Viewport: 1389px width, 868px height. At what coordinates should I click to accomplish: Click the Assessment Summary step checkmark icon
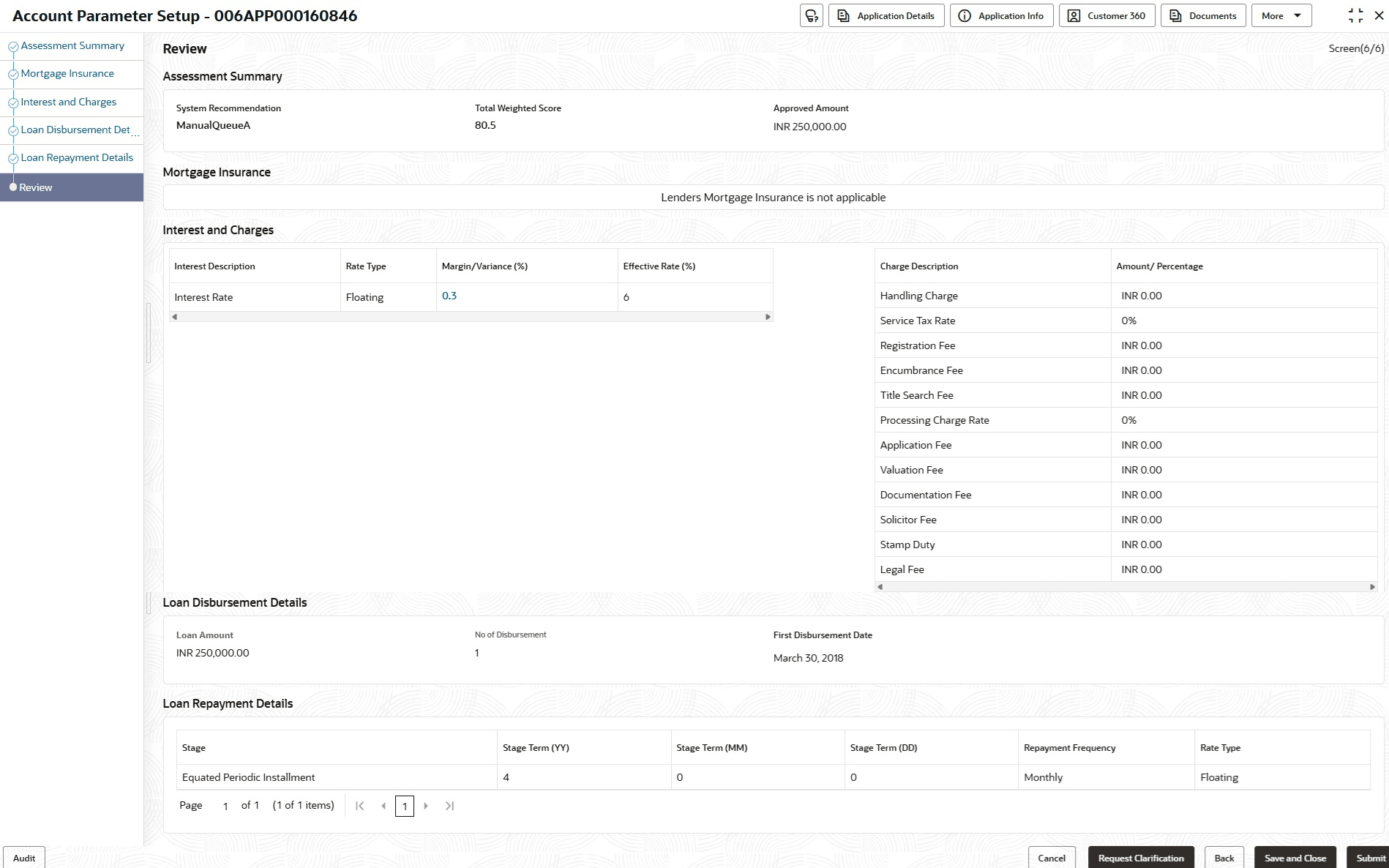pos(13,47)
